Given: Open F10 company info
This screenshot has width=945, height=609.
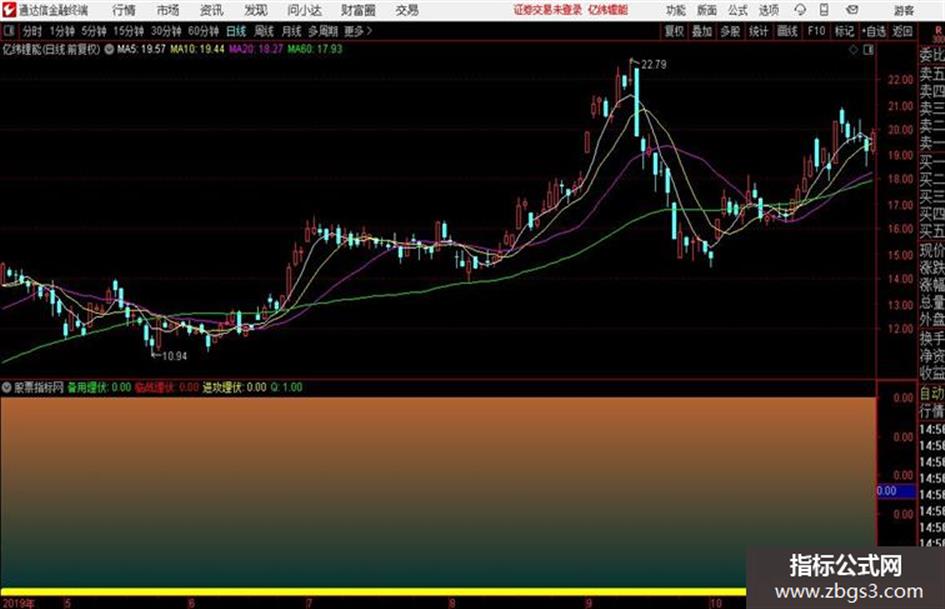Looking at the screenshot, I should 816,31.
